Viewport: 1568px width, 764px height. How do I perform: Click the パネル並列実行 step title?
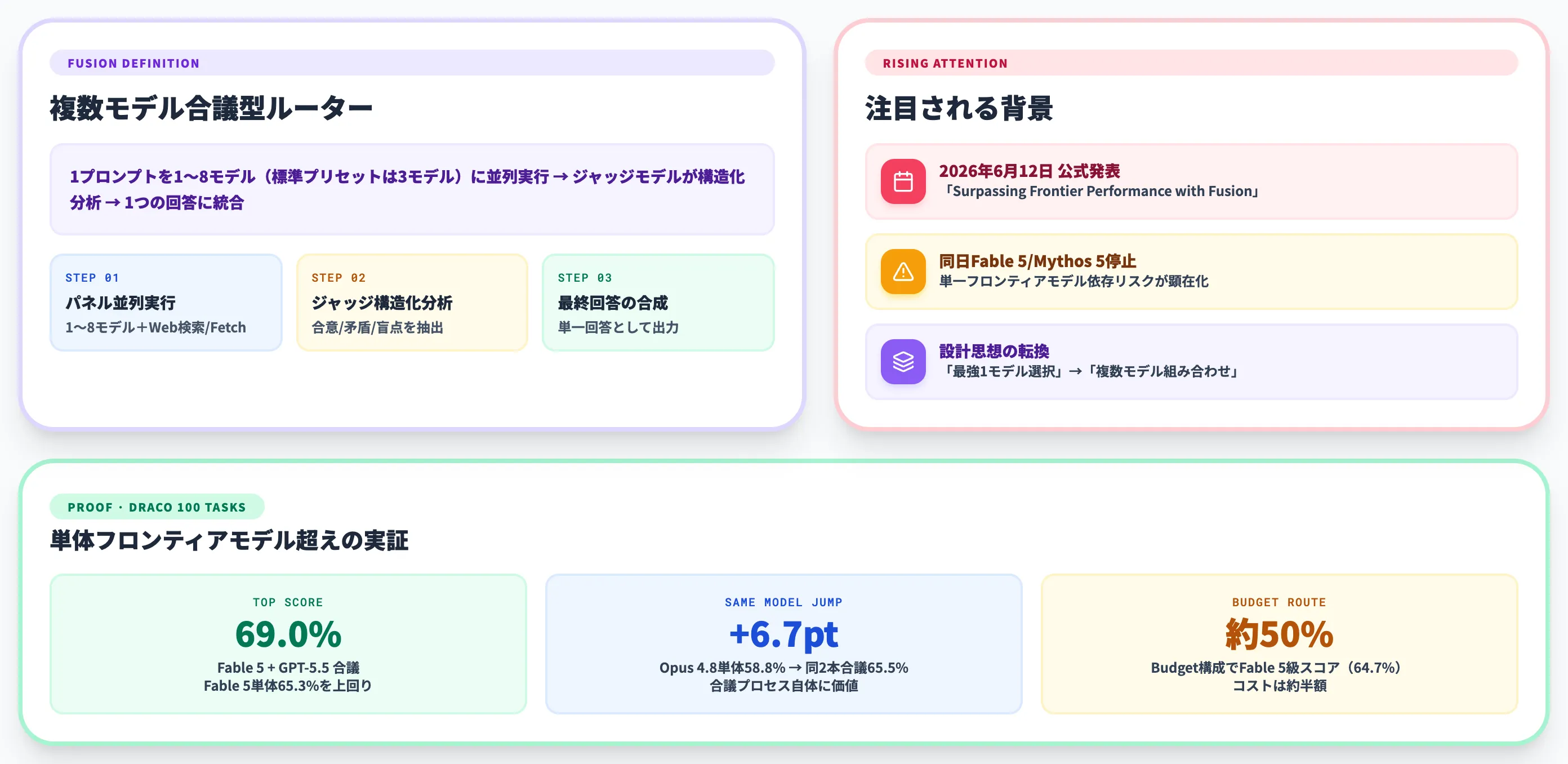click(x=121, y=303)
